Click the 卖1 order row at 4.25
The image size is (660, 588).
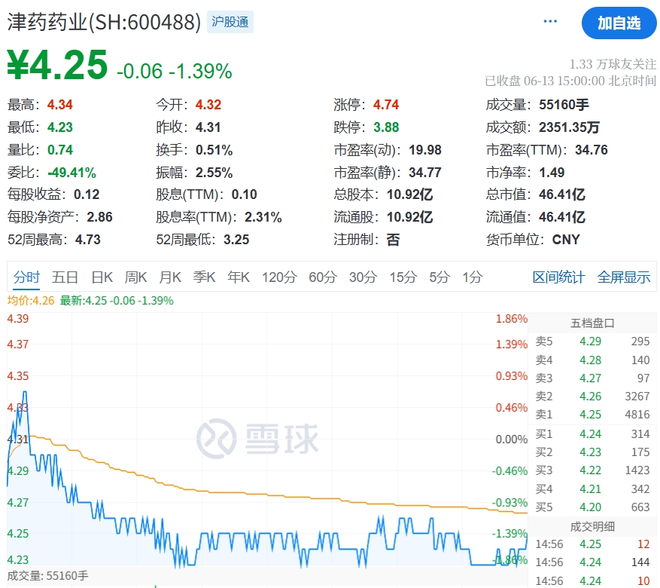click(592, 414)
